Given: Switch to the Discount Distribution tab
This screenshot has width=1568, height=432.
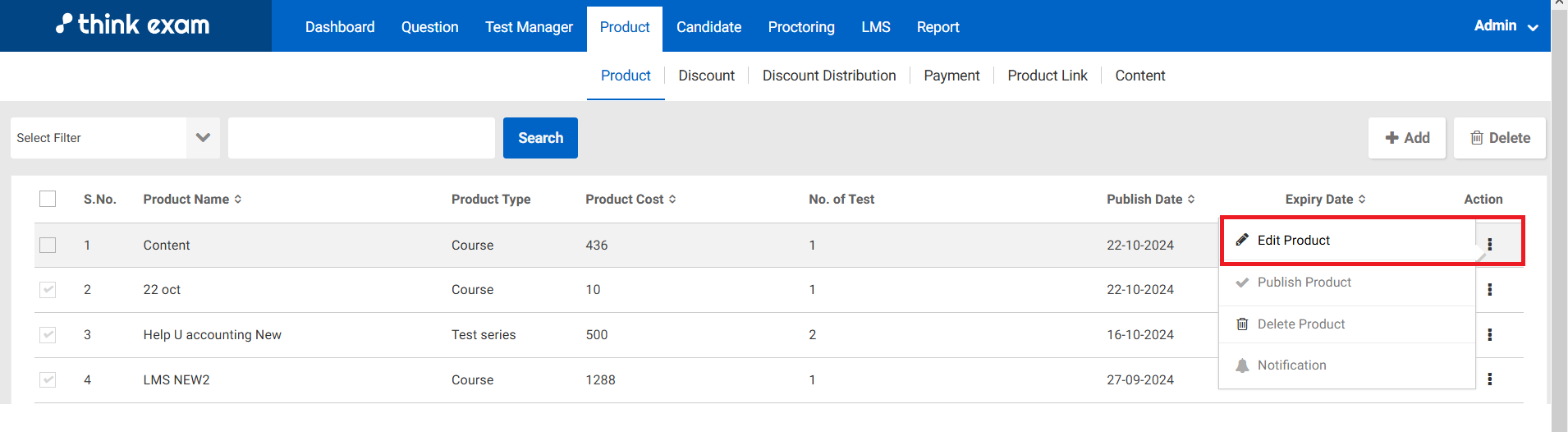Looking at the screenshot, I should pos(828,76).
